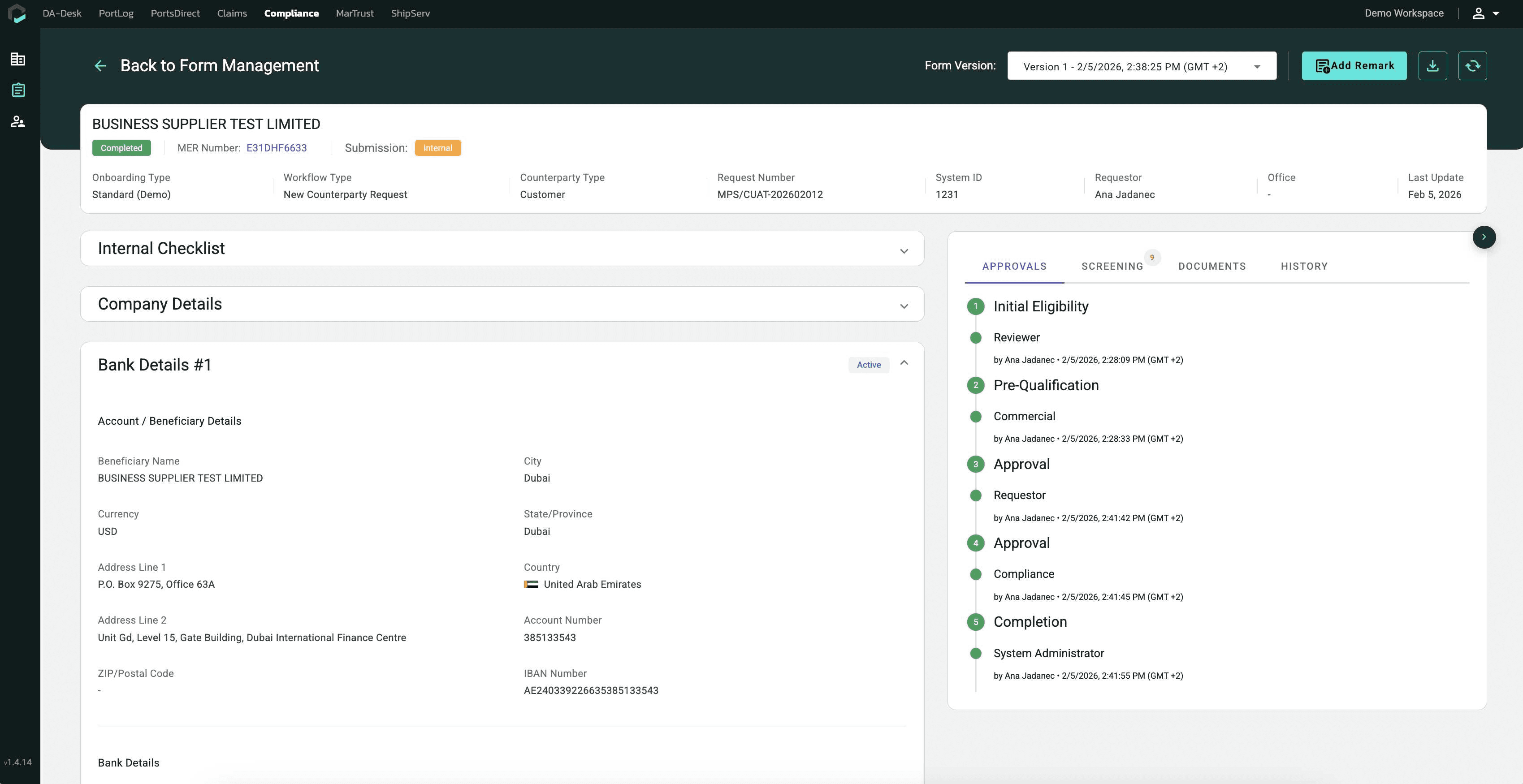Click the version label v1.4.14
The width and height of the screenshot is (1523, 784).
coord(18,762)
